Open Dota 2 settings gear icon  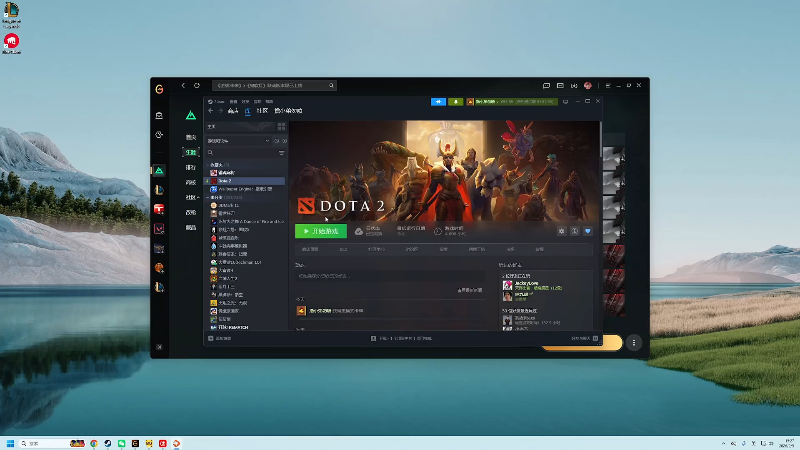pos(562,231)
